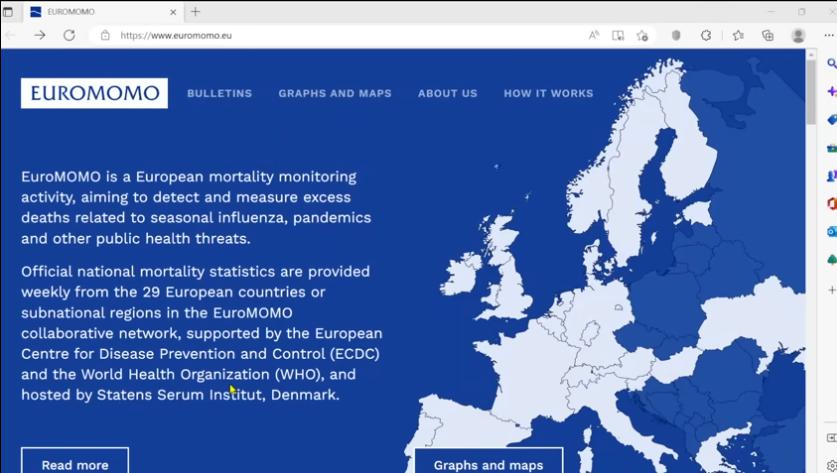Image resolution: width=837 pixels, height=473 pixels.
Task: Open the Tools briefcase sidebar icon
Action: tap(832, 147)
